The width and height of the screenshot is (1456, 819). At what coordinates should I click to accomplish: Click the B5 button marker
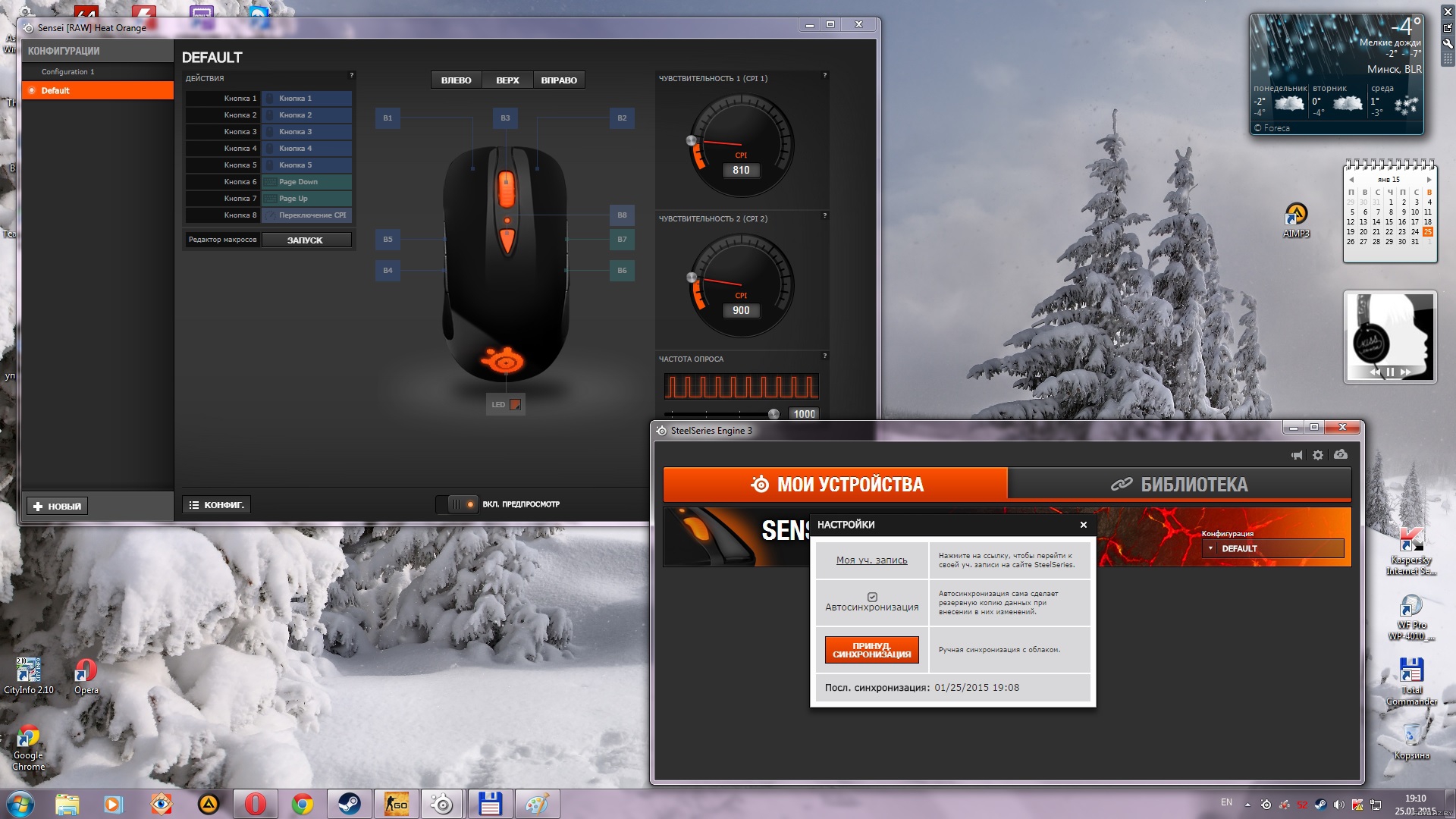(388, 240)
